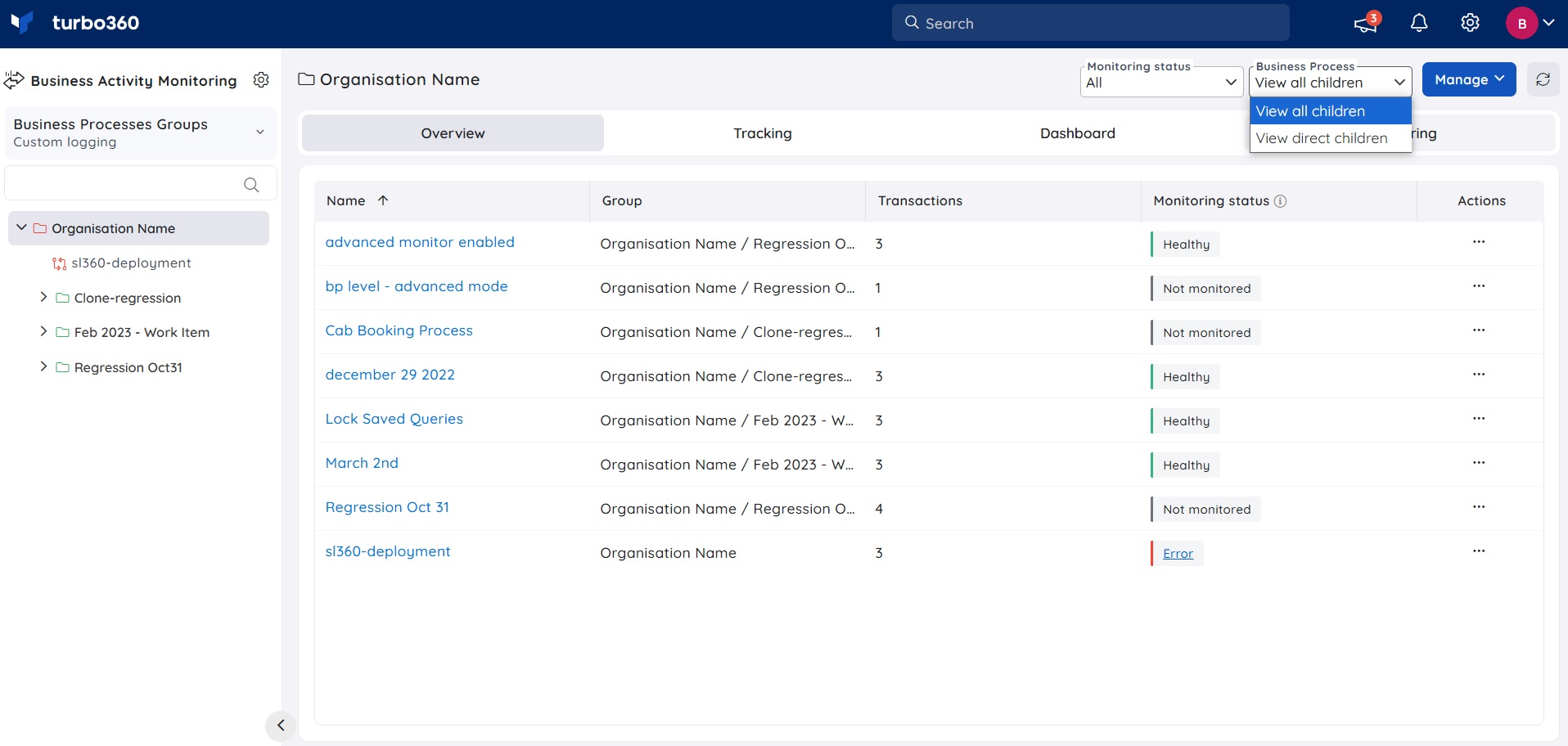Image resolution: width=1568 pixels, height=746 pixels.
Task: Click the top Search field
Action: tap(1090, 23)
